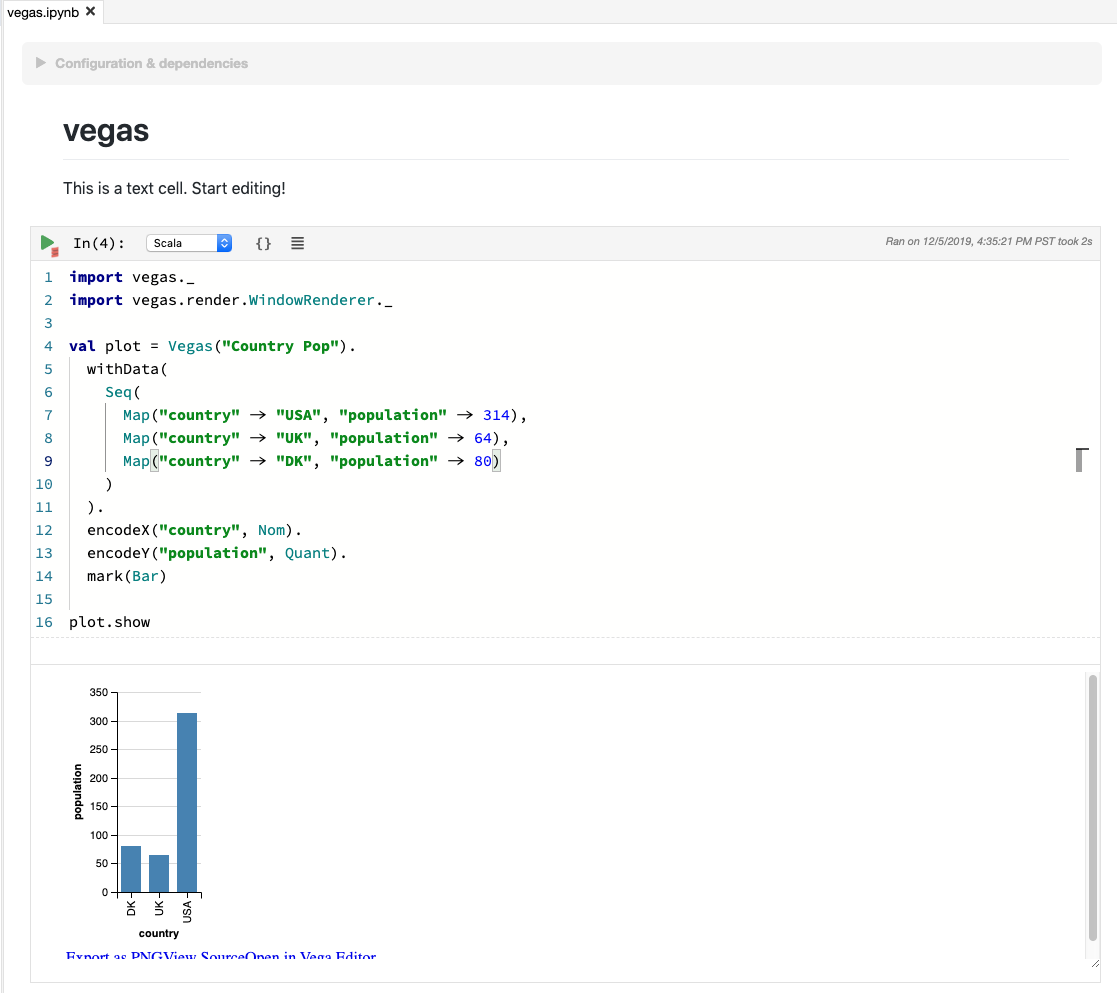
Task: Click the blue USA bar in the chart
Action: (188, 800)
